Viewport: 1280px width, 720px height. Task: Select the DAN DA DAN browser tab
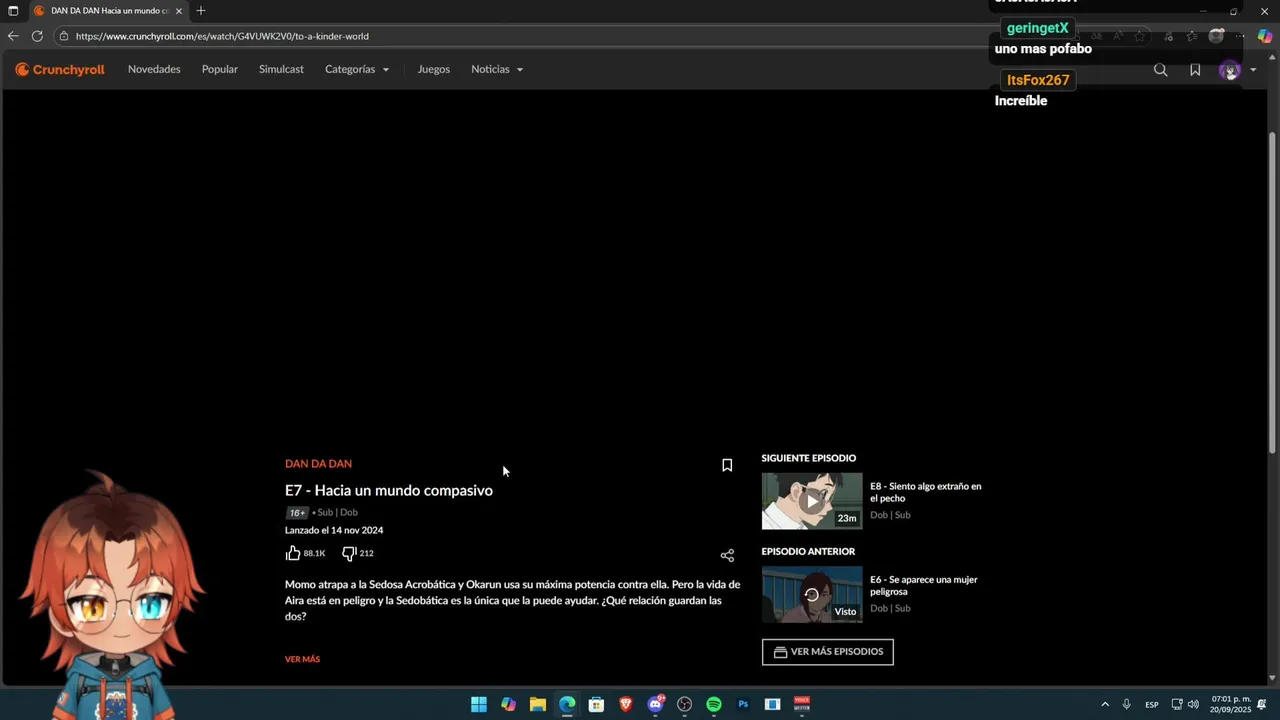[x=108, y=11]
